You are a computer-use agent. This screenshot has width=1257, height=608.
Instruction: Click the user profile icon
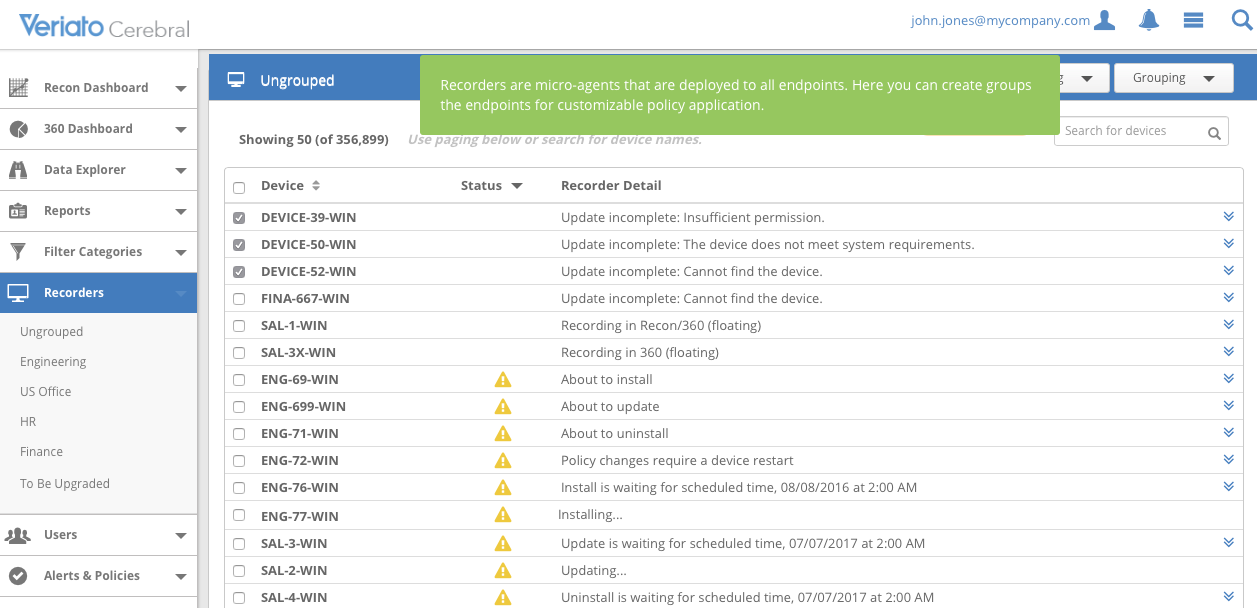tap(1104, 20)
